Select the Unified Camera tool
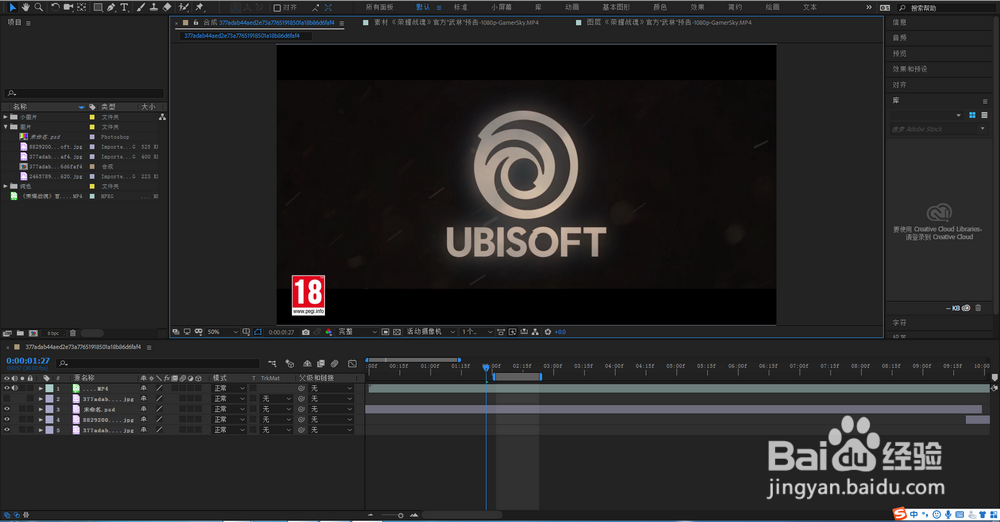 pyautogui.click(x=68, y=7)
